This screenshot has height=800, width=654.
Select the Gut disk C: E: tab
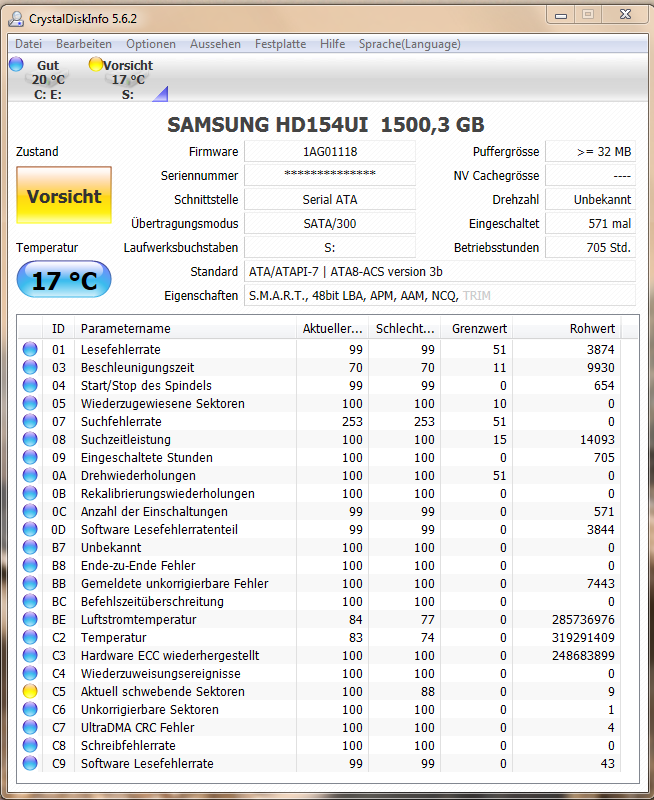point(48,80)
